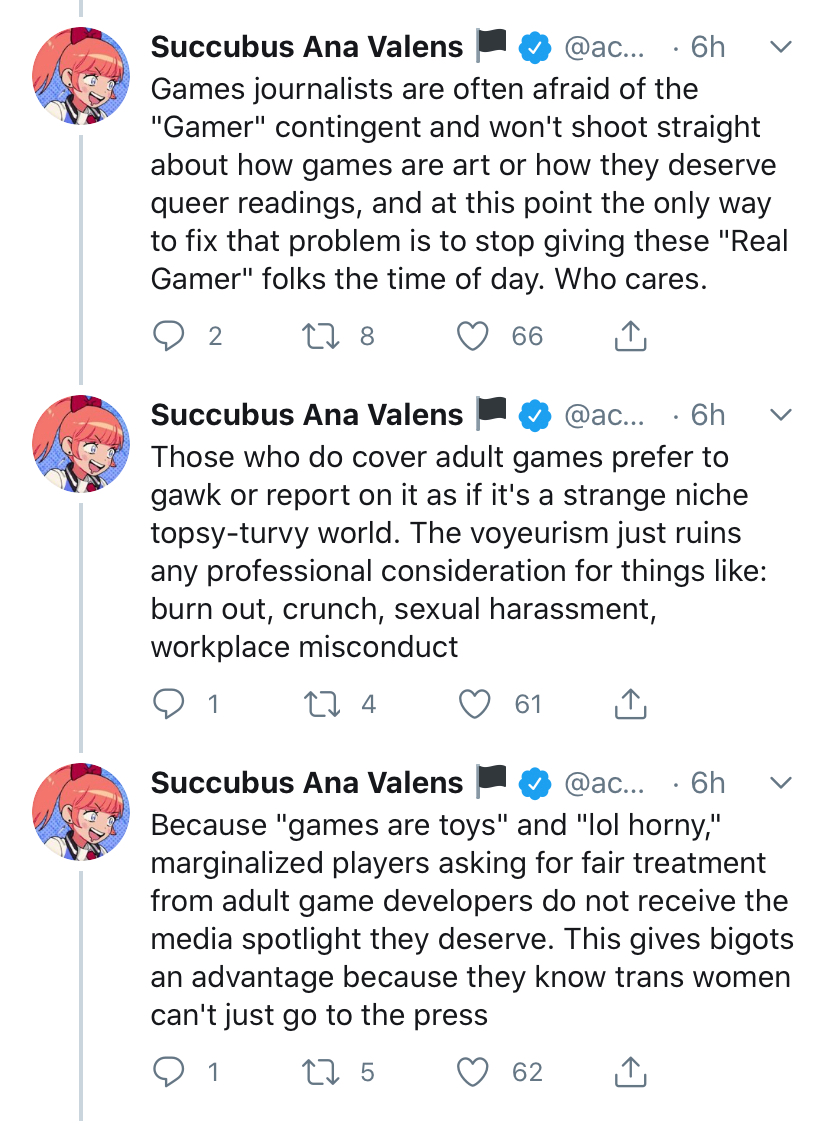Click the author name on the third tweet
Image resolution: width=828 pixels, height=1124 pixels.
pos(306,783)
